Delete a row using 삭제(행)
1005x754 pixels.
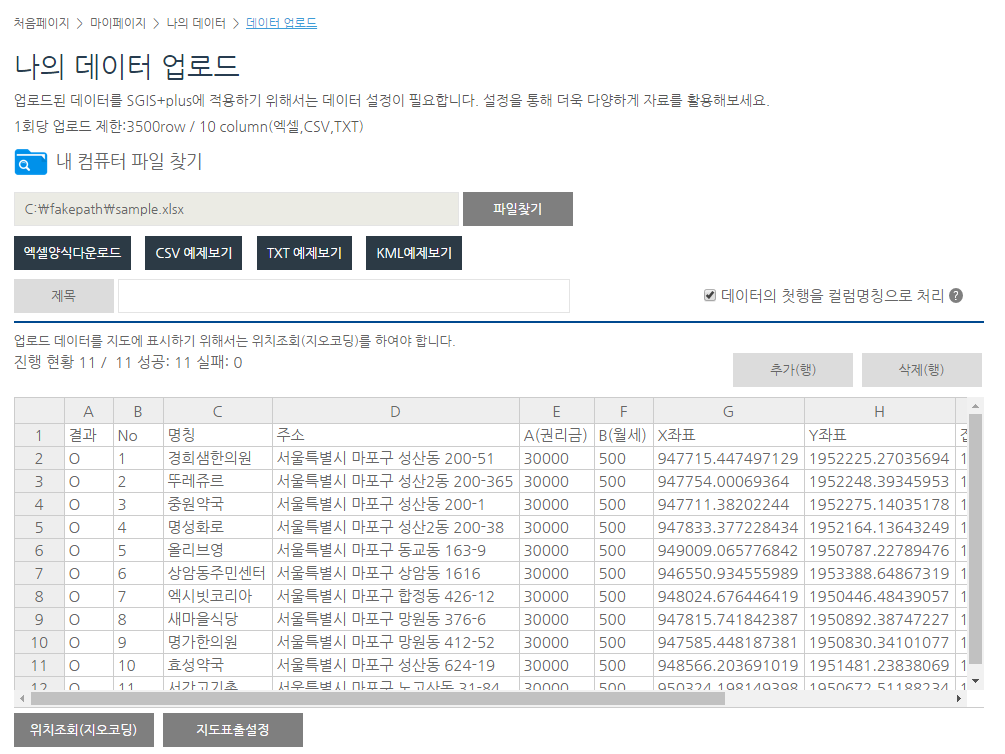coord(921,369)
